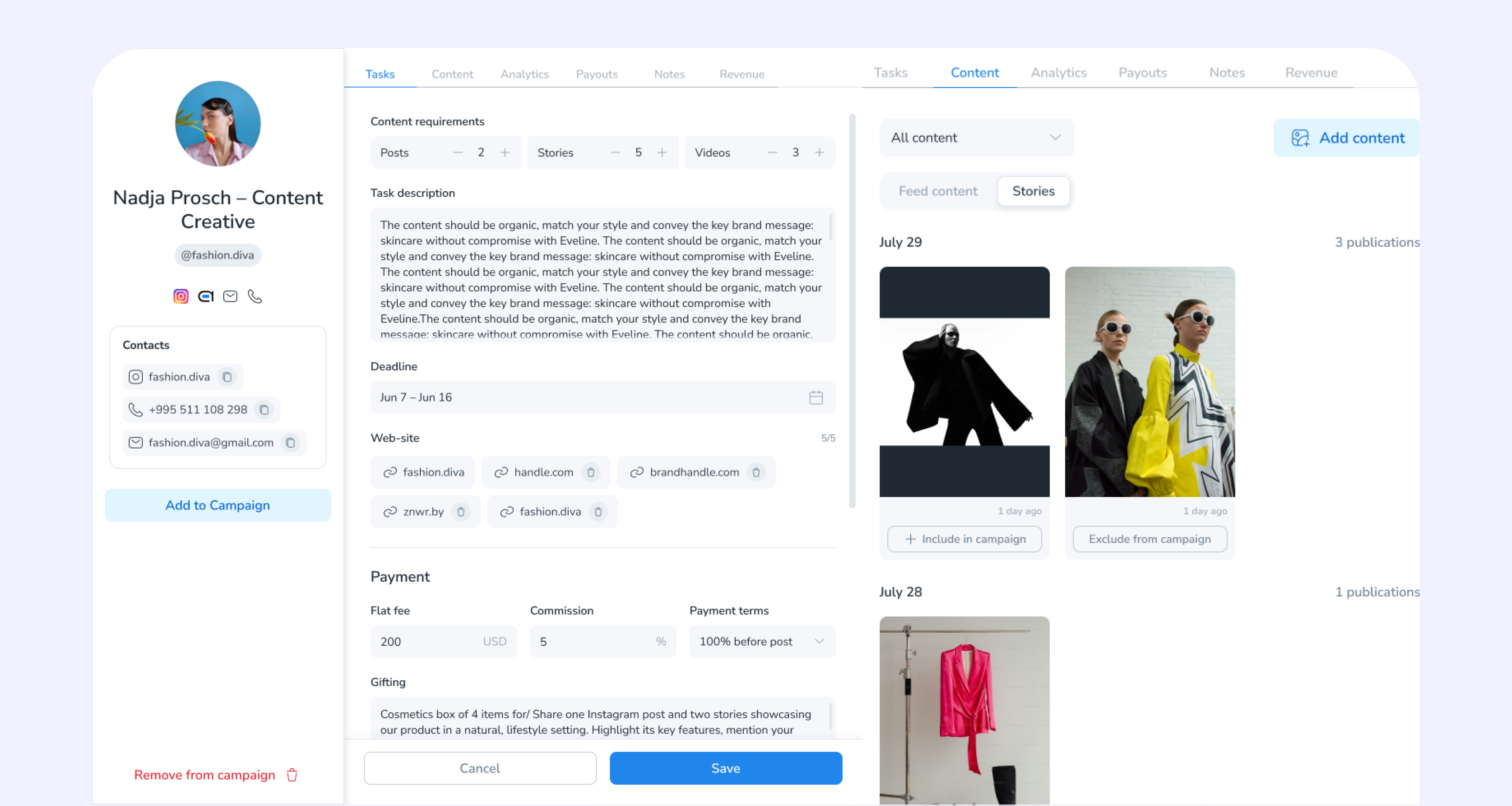Delete the handle.com website link
Screen dimensions: 1512x806
coord(591,472)
